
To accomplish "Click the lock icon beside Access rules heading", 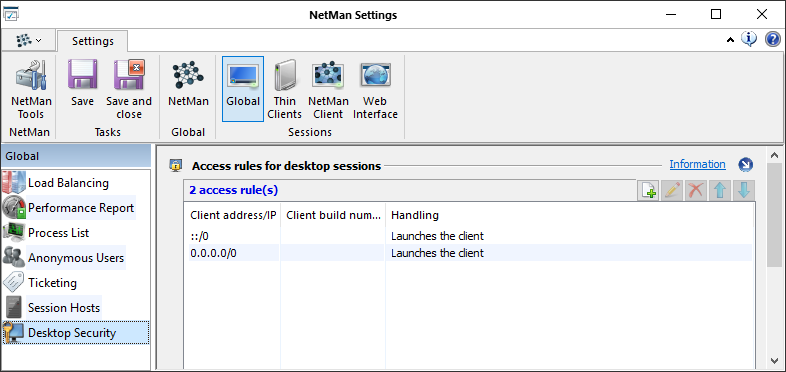I will pos(175,165).
